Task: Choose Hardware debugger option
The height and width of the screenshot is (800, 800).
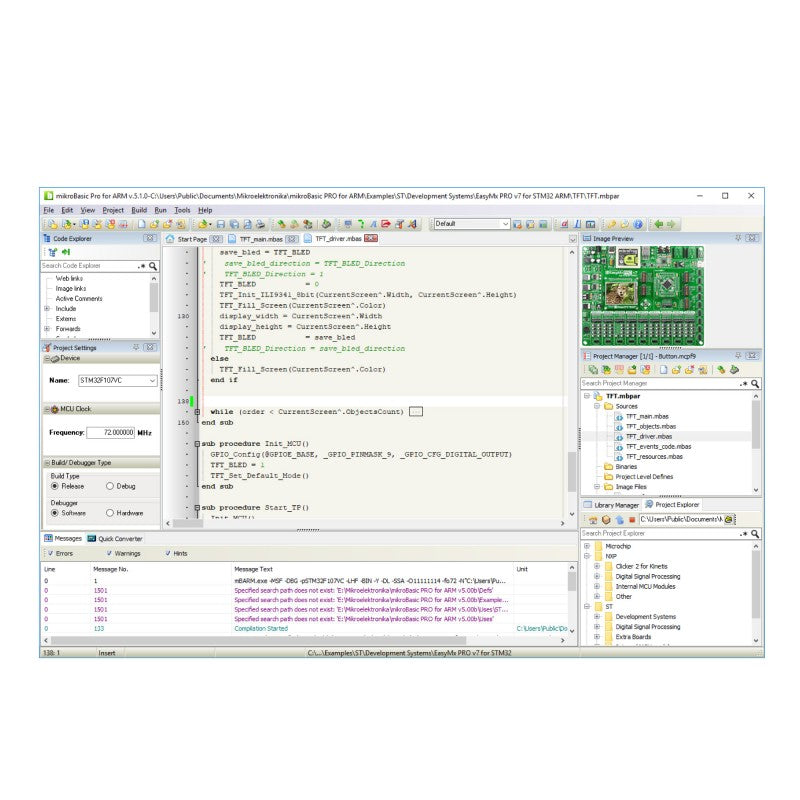Action: coord(110,512)
